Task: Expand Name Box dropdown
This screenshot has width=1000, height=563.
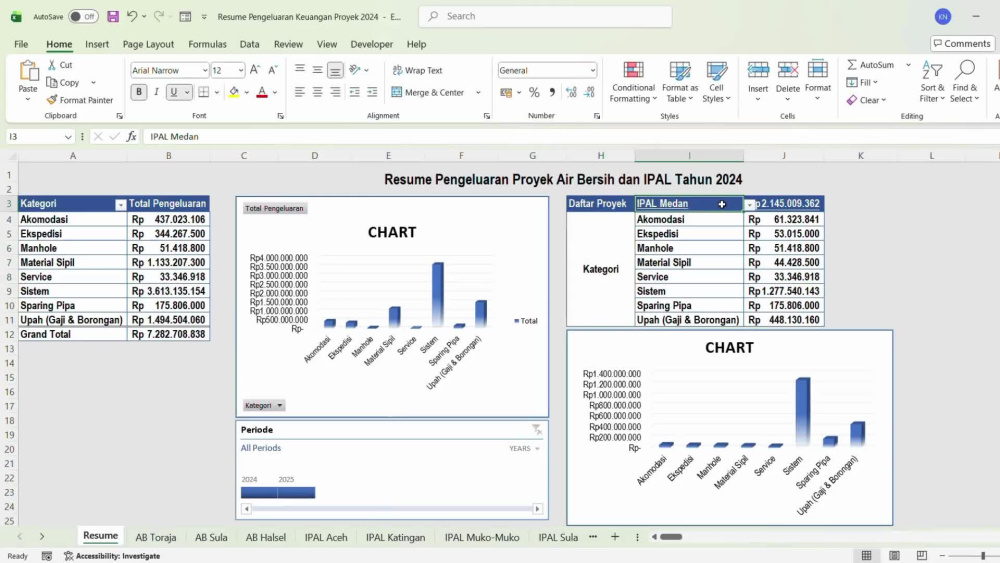Action: [x=68, y=136]
